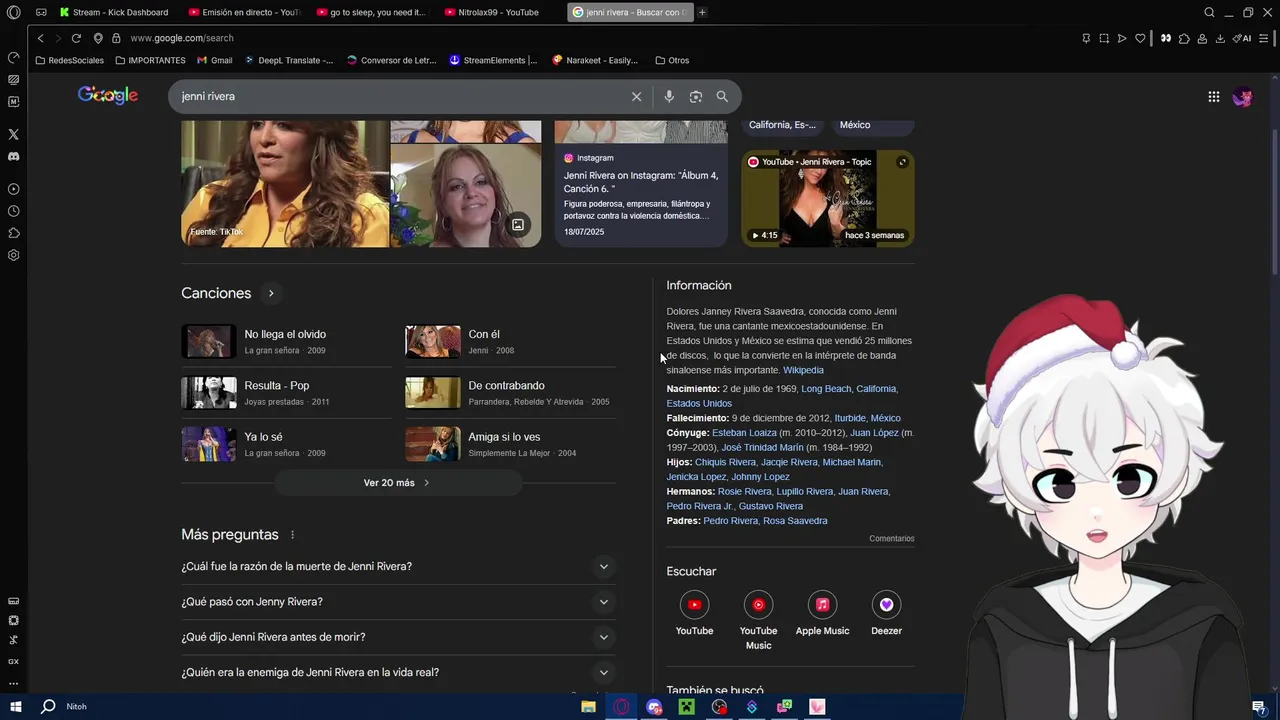Listen on YouTube Music
Image resolution: width=1280 pixels, height=720 pixels.
(758, 620)
